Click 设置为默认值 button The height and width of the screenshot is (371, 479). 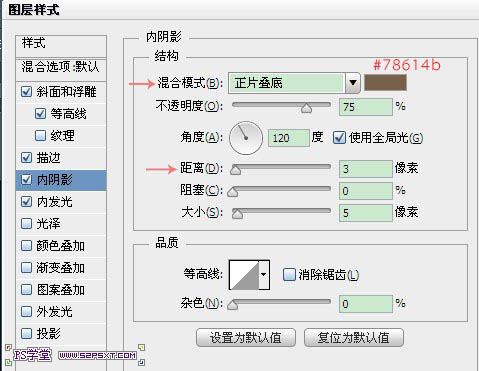(246, 338)
